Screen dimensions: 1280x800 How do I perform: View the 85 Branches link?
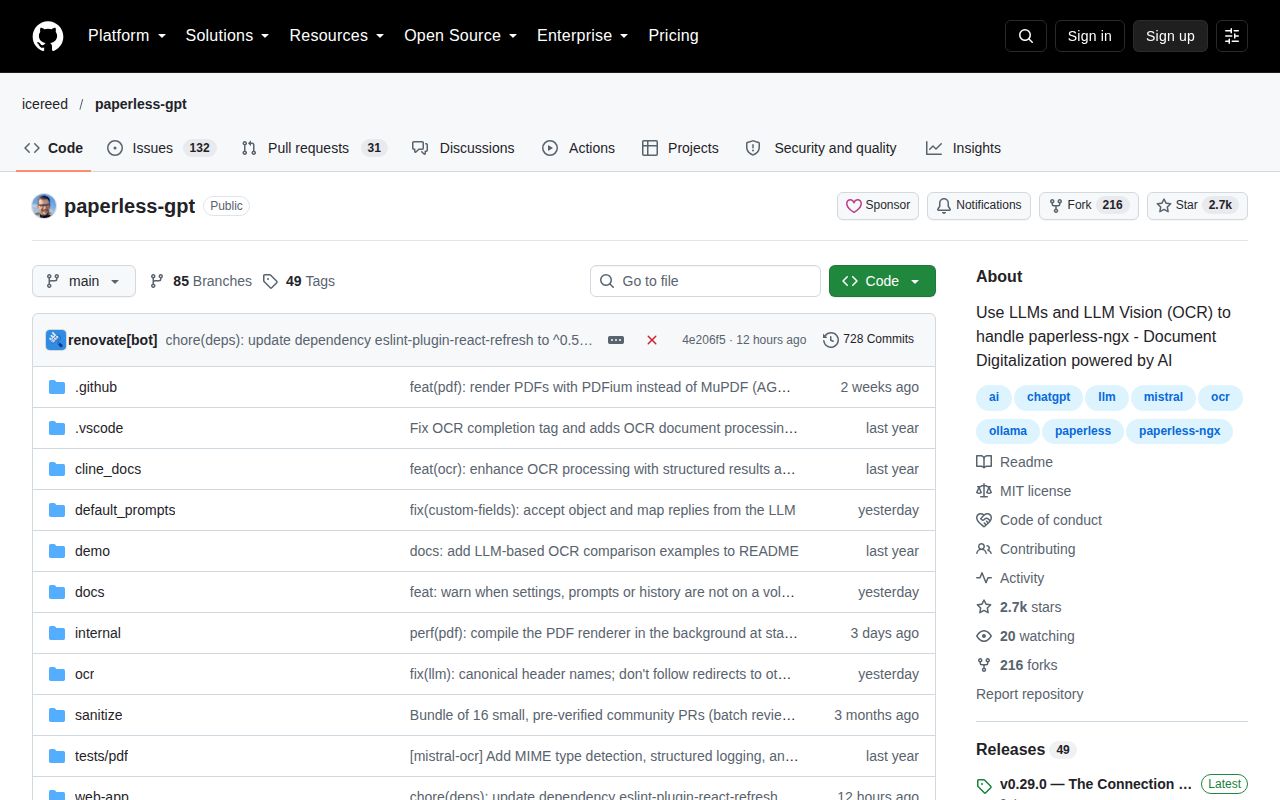click(201, 281)
